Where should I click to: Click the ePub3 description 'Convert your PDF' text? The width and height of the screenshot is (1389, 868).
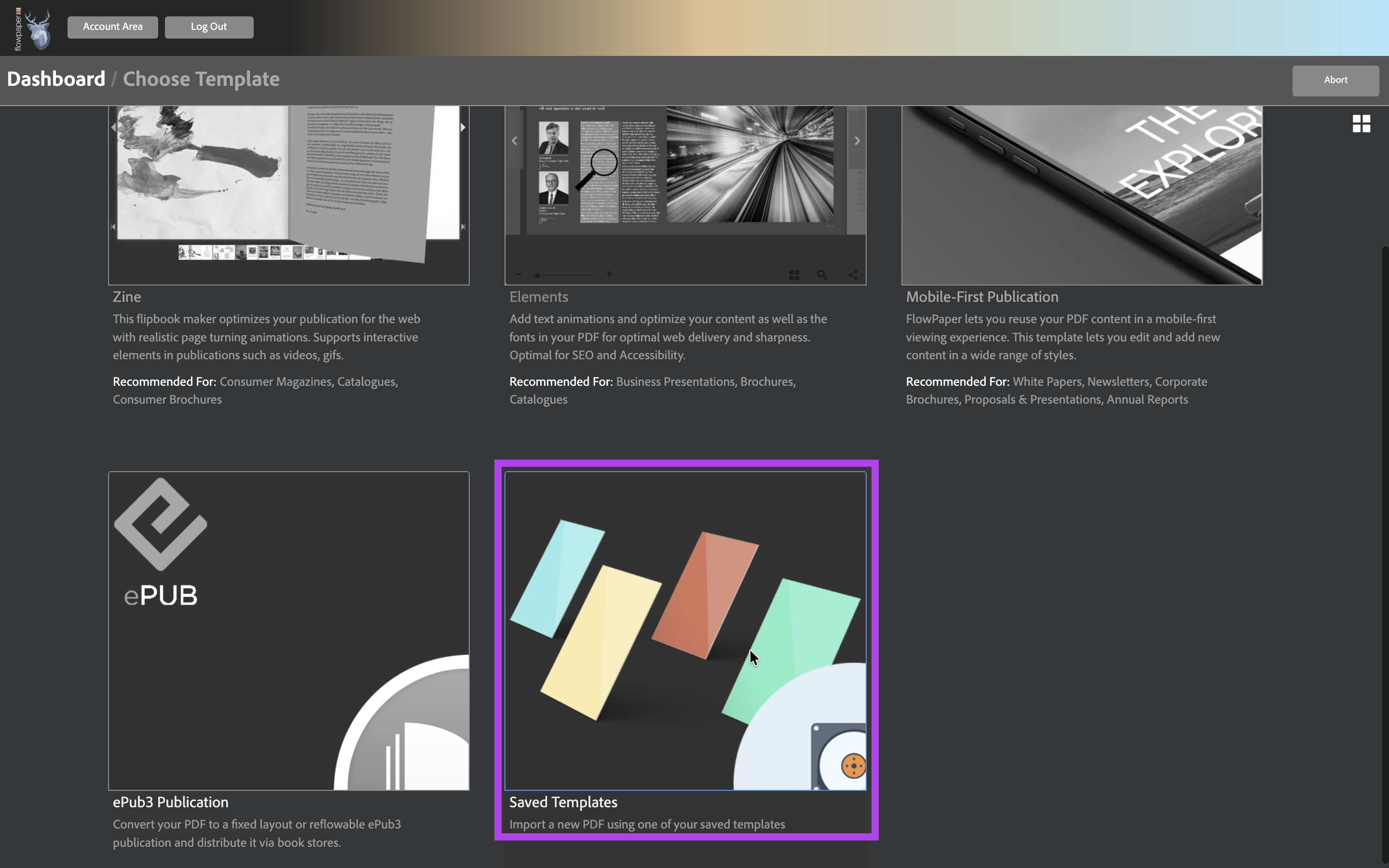257,833
